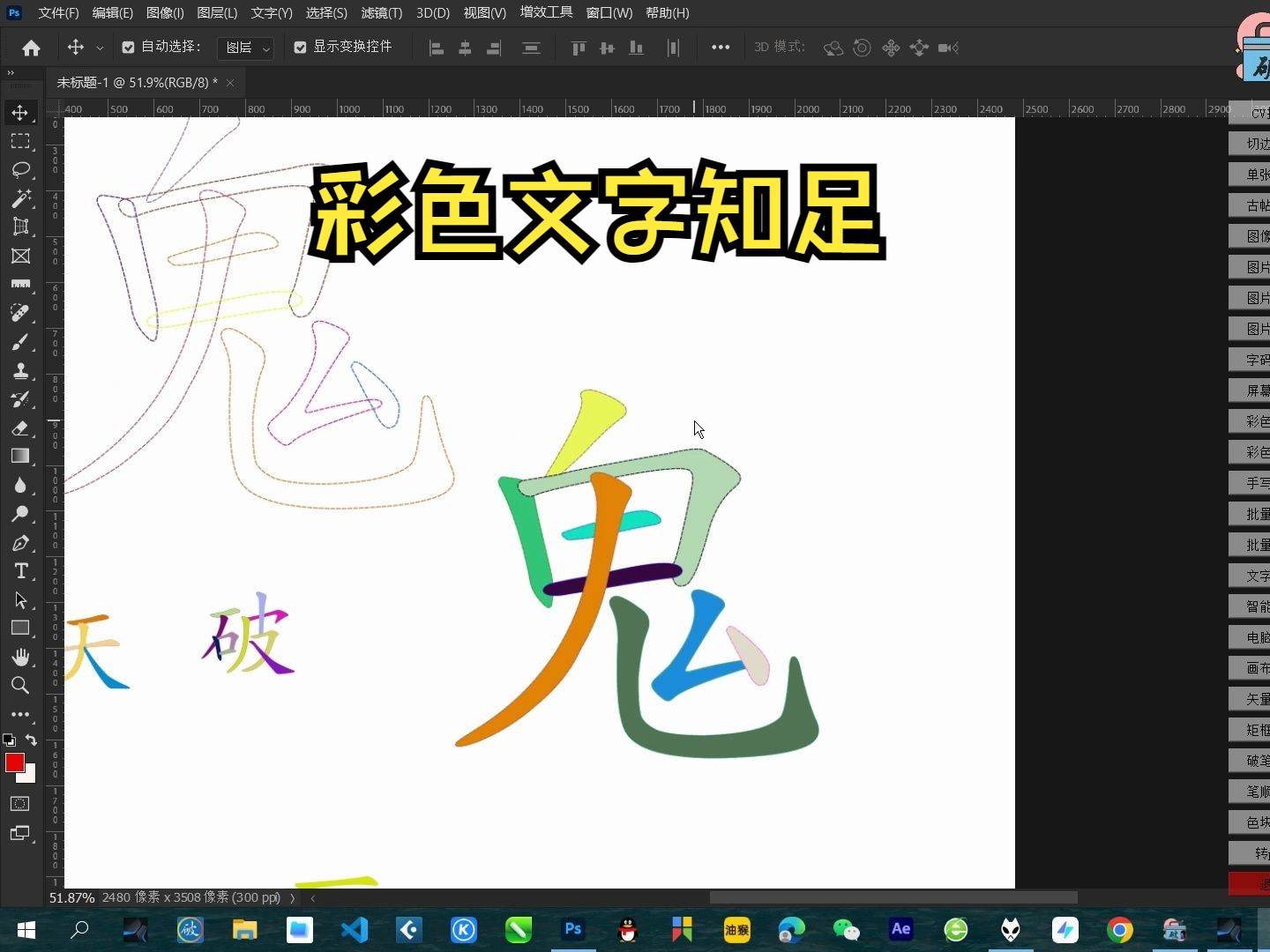Click the 3D camera video icon
The image size is (1270, 952).
click(x=948, y=48)
